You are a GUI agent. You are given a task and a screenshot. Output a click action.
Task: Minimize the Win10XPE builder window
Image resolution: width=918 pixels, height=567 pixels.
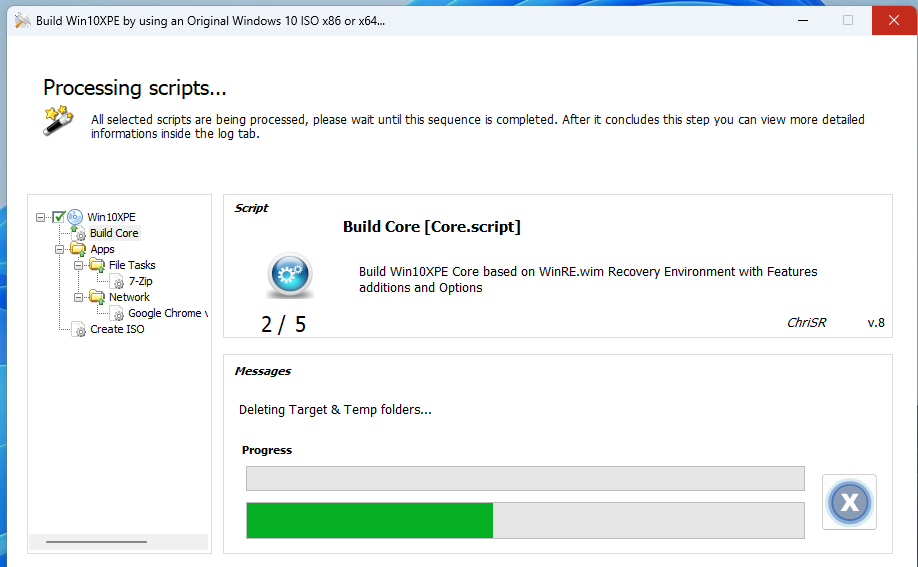803,21
